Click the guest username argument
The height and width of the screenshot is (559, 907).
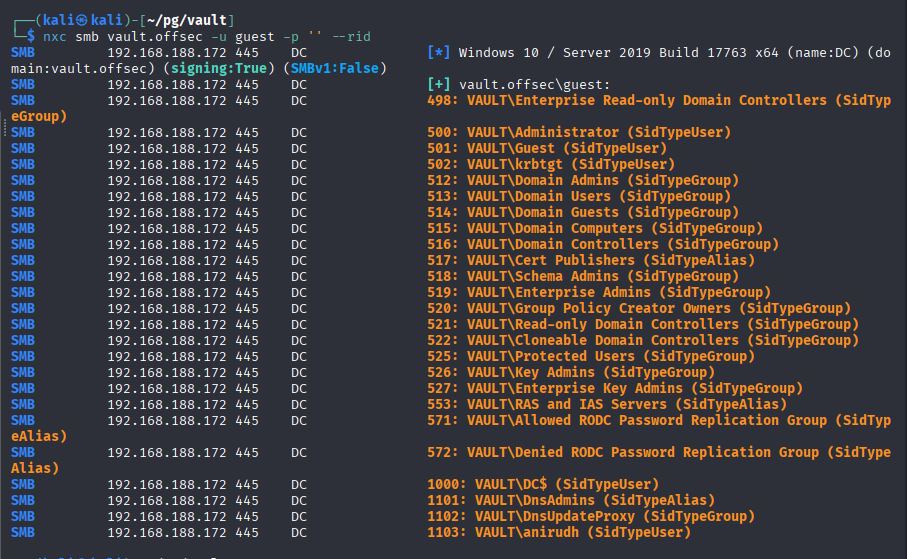pos(255,36)
